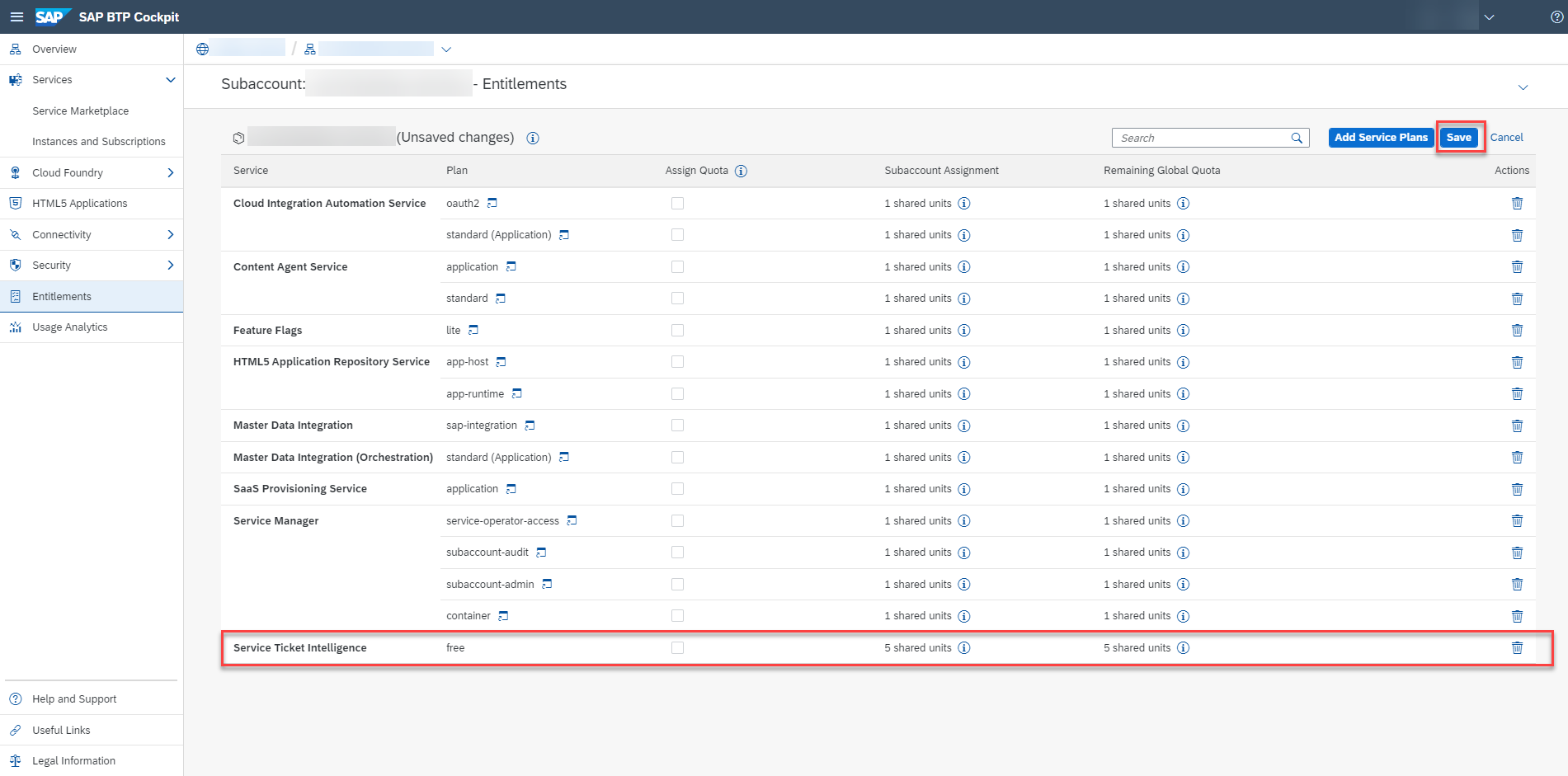Tick Assign Quota for sap-integration plan
1568x776 pixels.
[677, 426]
